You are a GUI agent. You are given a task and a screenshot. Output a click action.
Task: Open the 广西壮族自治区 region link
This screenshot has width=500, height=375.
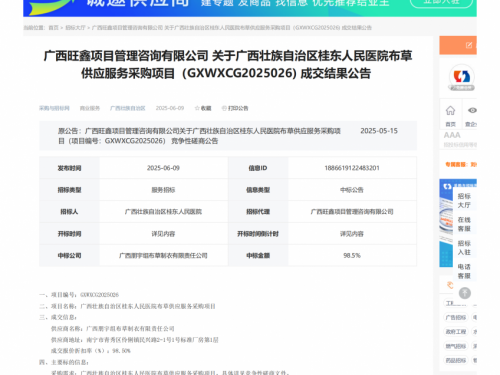click(128, 108)
